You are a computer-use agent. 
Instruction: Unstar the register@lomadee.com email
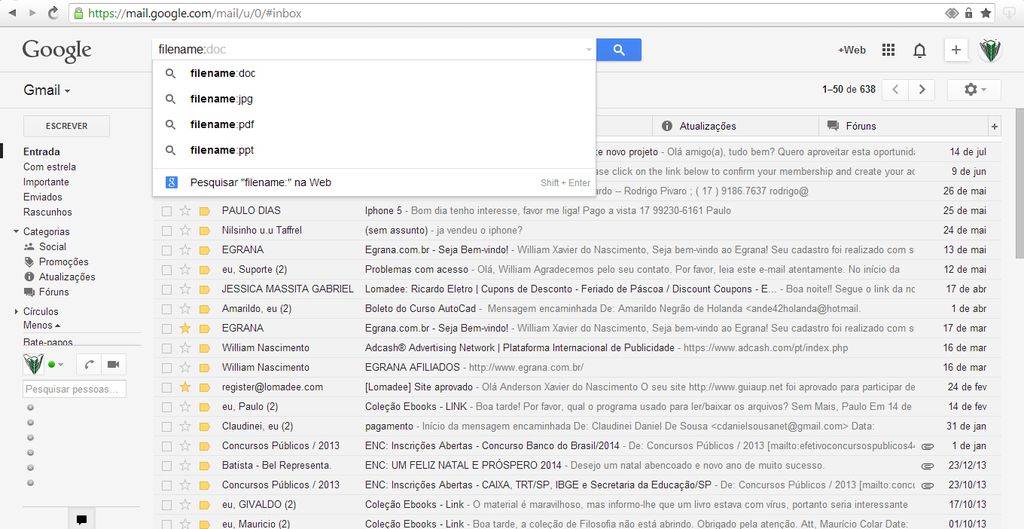(x=185, y=387)
